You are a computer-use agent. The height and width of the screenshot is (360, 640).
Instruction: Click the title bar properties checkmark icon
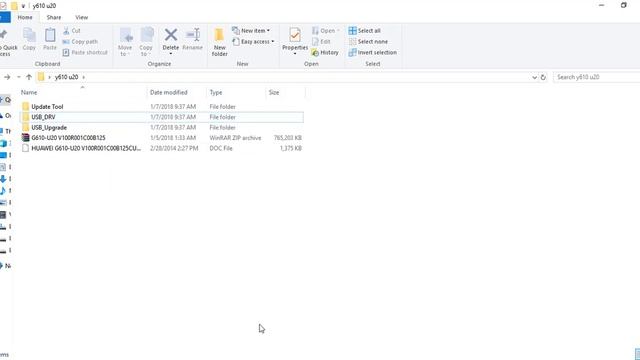[x=3, y=6]
